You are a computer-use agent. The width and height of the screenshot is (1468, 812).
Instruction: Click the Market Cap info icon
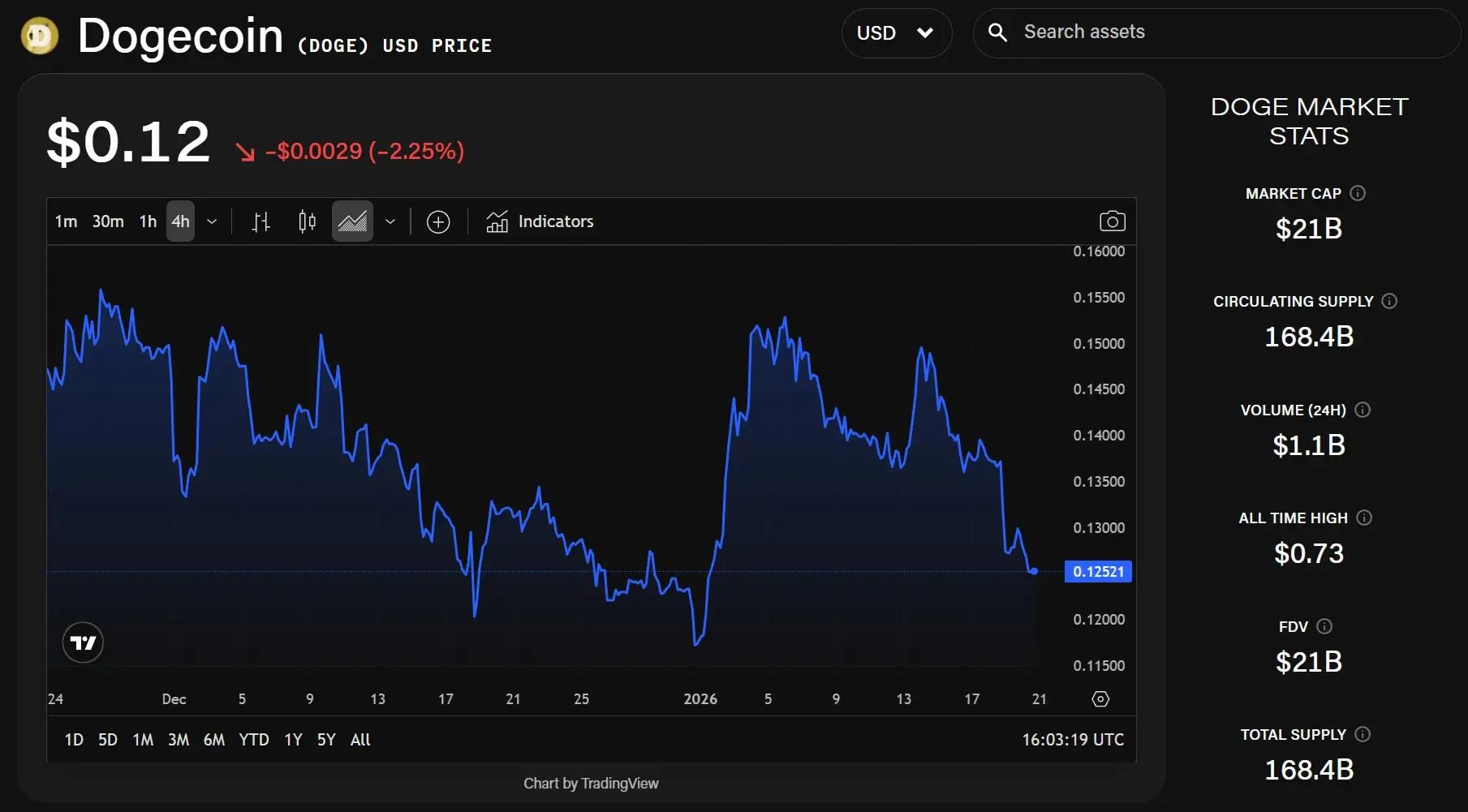pyautogui.click(x=1358, y=193)
